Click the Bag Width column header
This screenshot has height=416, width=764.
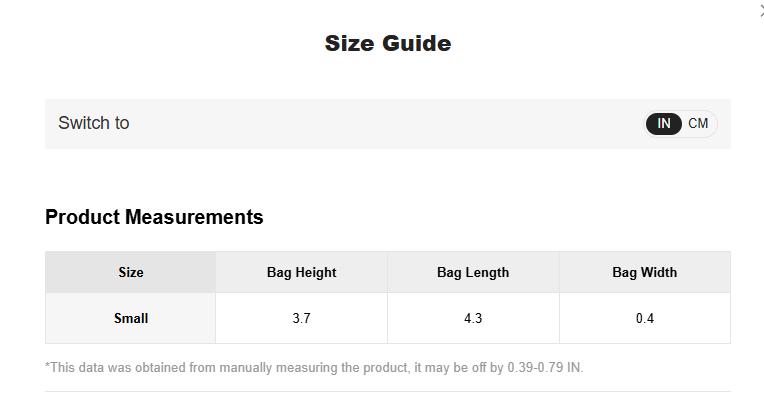[x=645, y=272]
